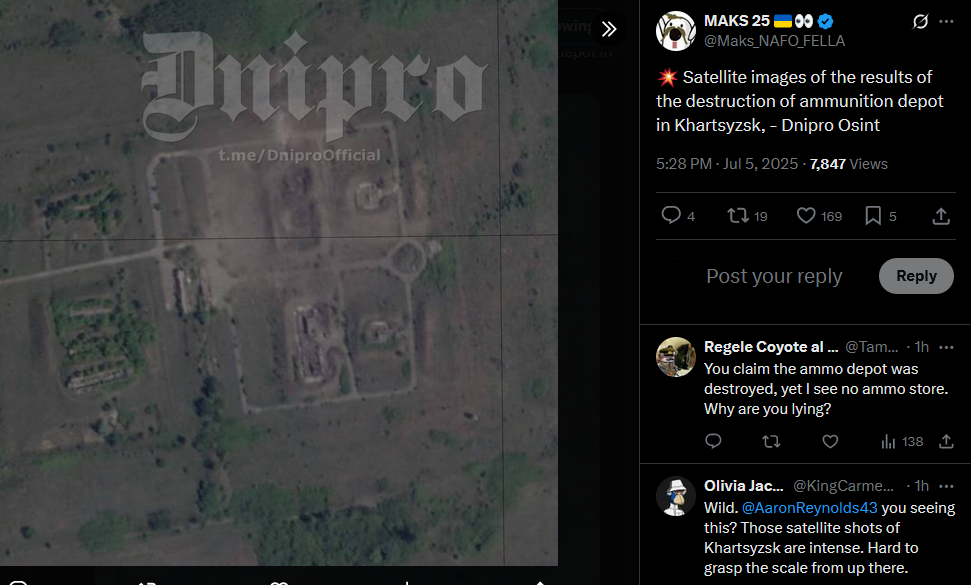The width and height of the screenshot is (971, 585).
Task: Open the 5:28 PM Jul 5, 2025 timestamp
Action: coord(727,164)
